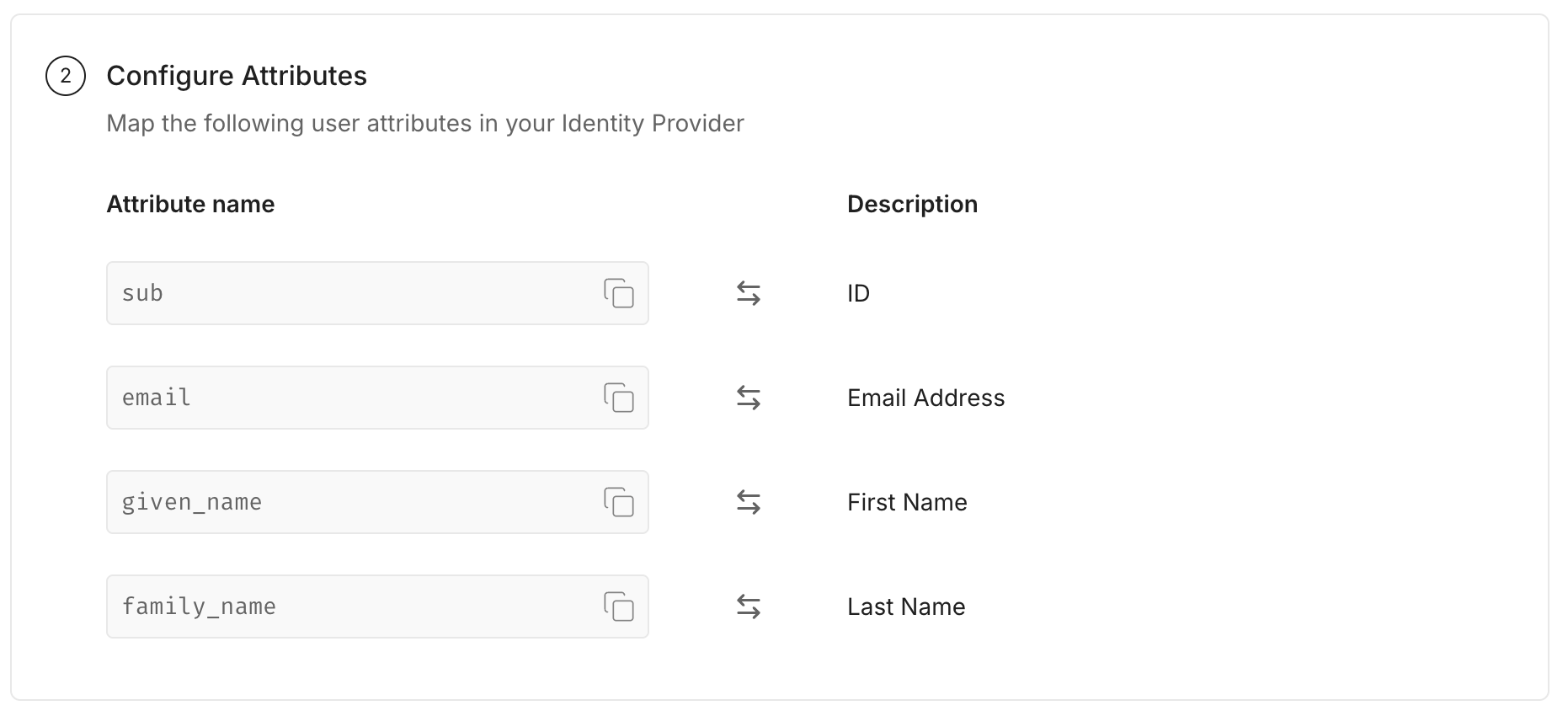Click the mapping arrows icon beside Email Address

pos(748,398)
